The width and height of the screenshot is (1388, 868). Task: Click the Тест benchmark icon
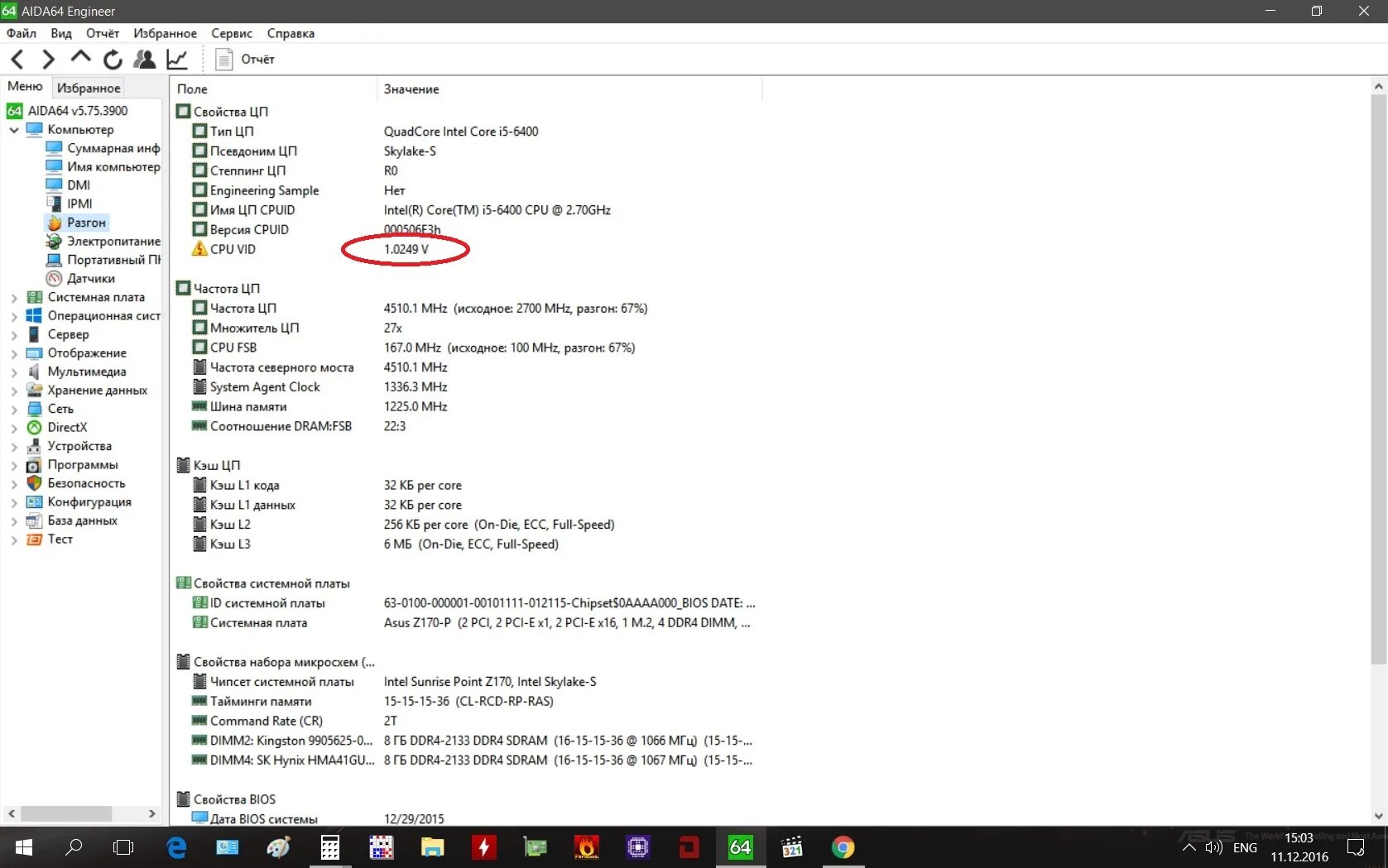[34, 539]
